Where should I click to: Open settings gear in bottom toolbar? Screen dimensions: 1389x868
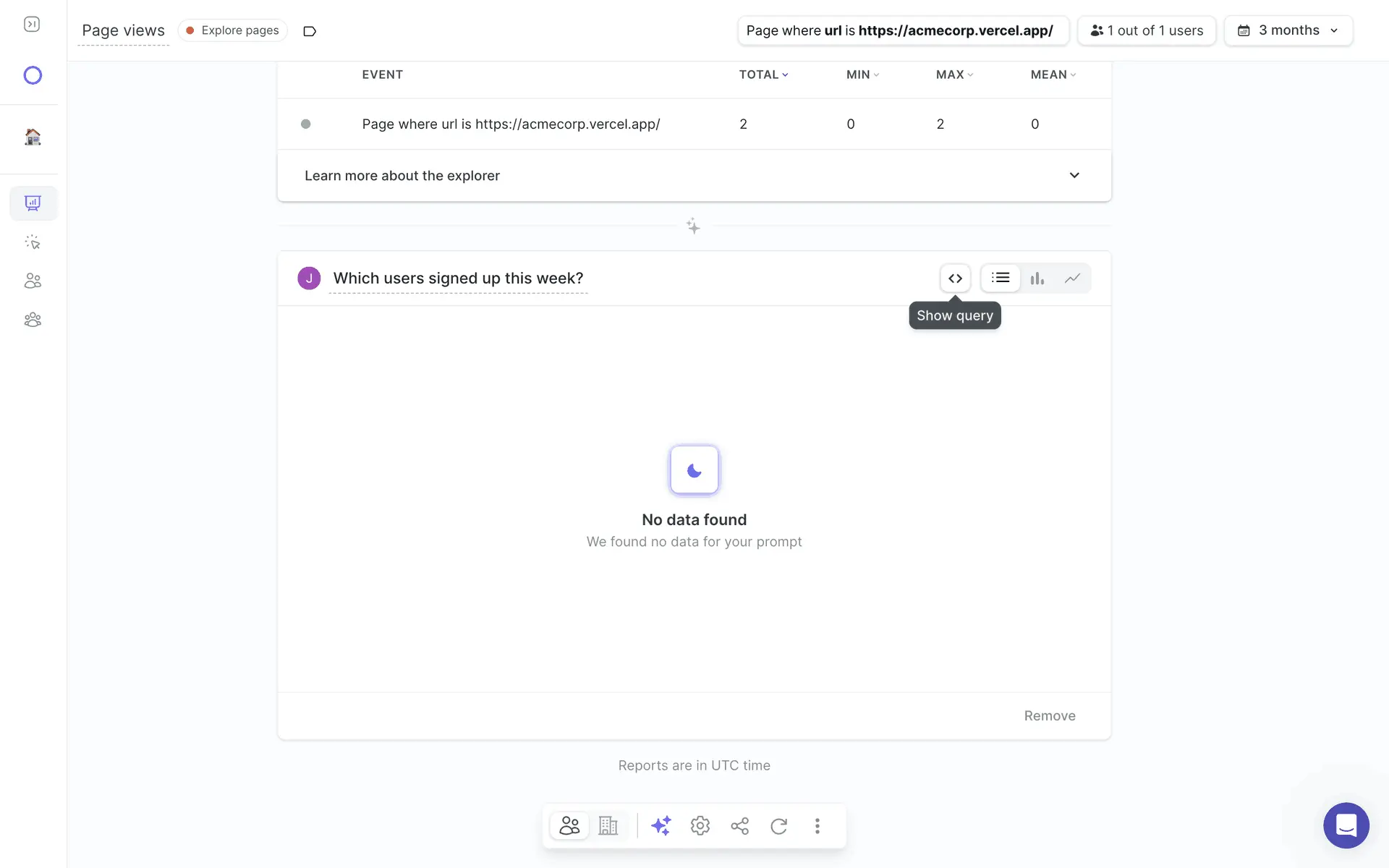[x=700, y=826]
